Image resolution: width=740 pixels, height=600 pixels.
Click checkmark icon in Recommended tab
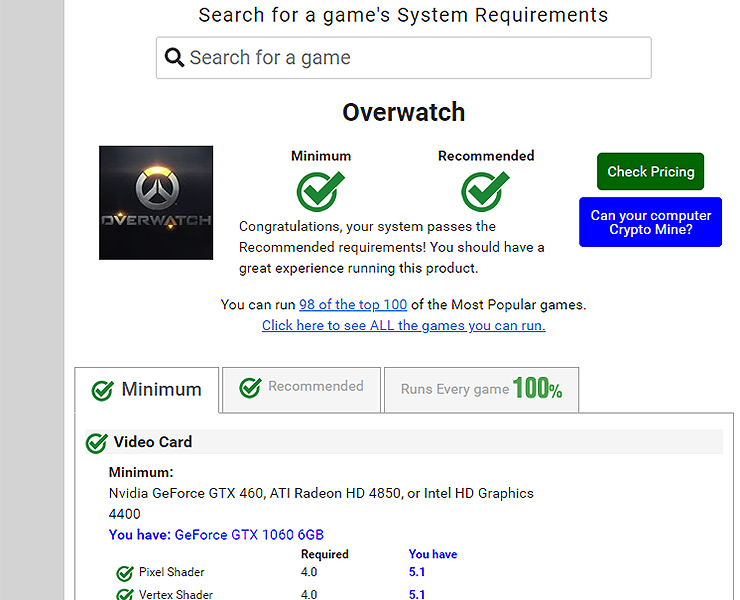(250, 388)
